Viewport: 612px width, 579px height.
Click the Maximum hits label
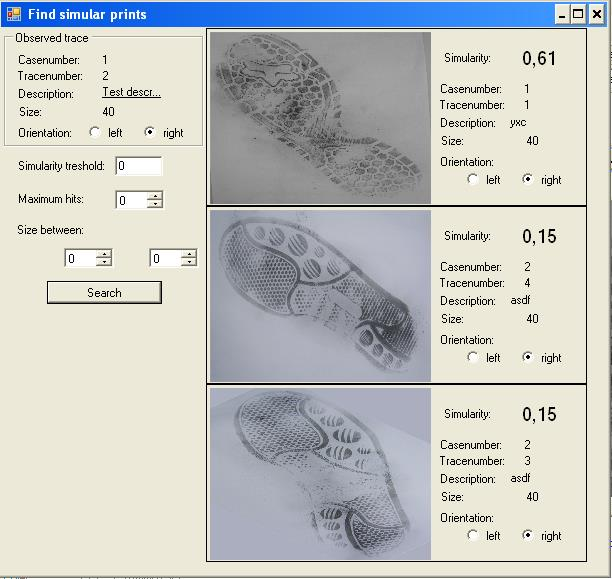[51, 199]
